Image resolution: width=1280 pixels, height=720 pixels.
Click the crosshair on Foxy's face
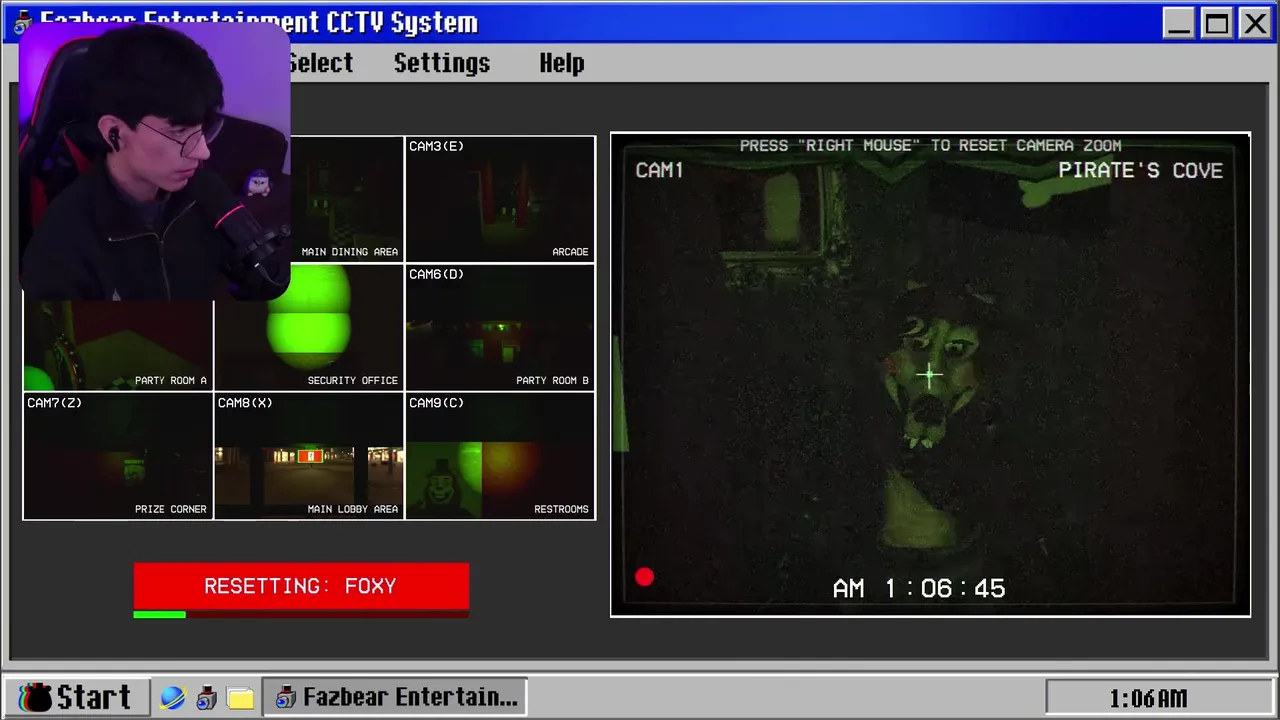click(929, 375)
